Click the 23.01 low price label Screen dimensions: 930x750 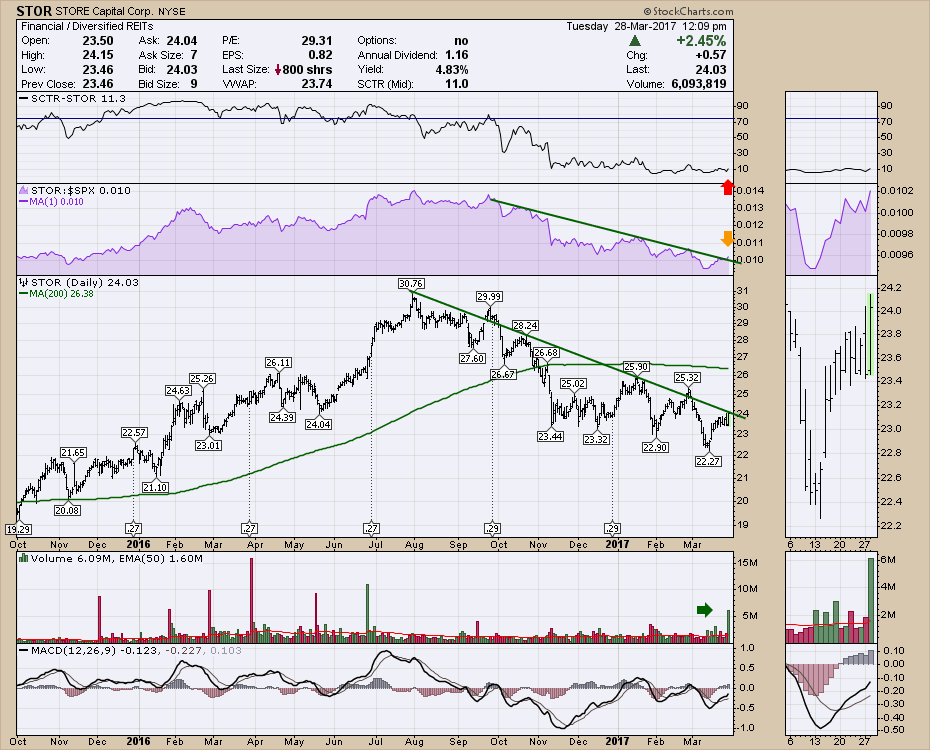208,445
